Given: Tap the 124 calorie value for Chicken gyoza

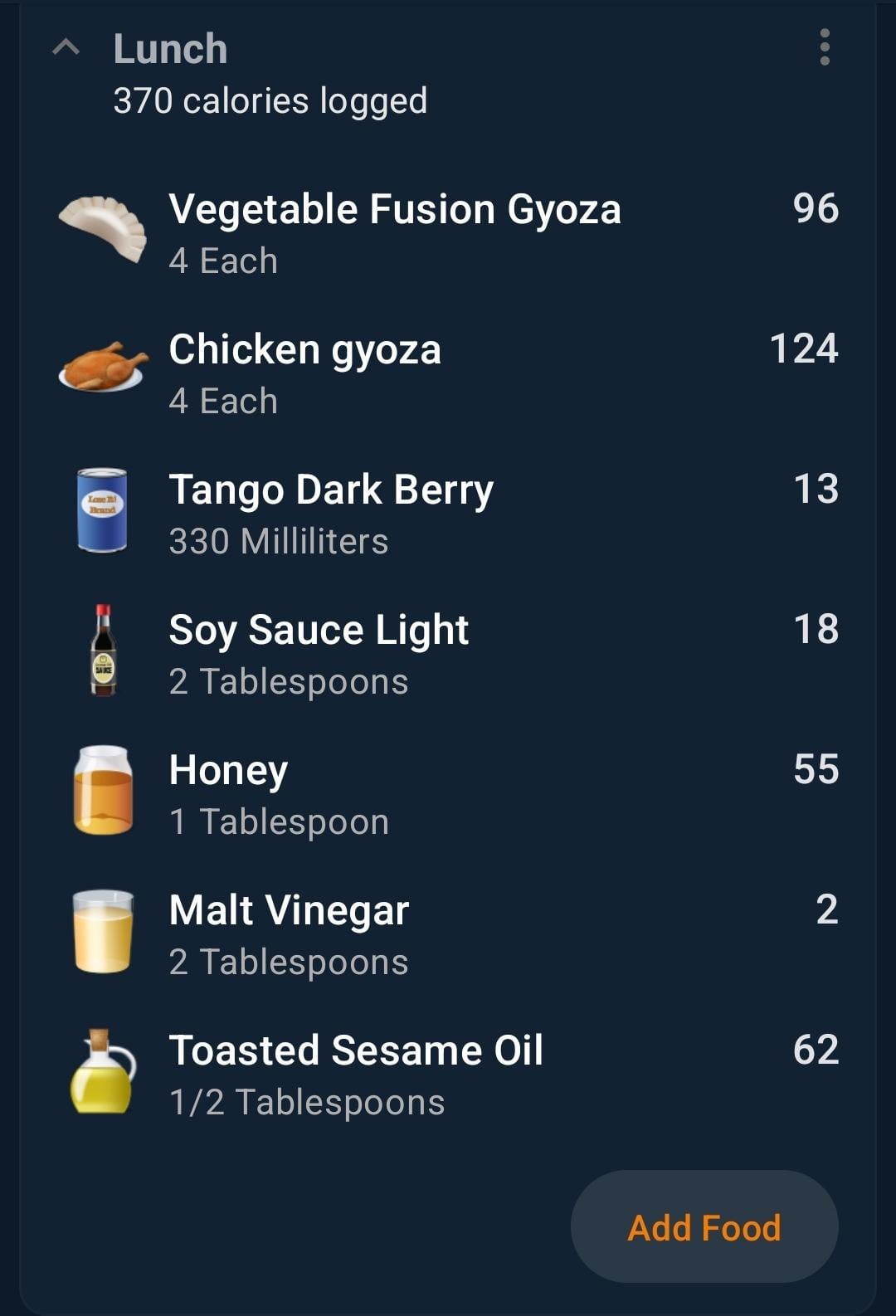Looking at the screenshot, I should pos(804,348).
